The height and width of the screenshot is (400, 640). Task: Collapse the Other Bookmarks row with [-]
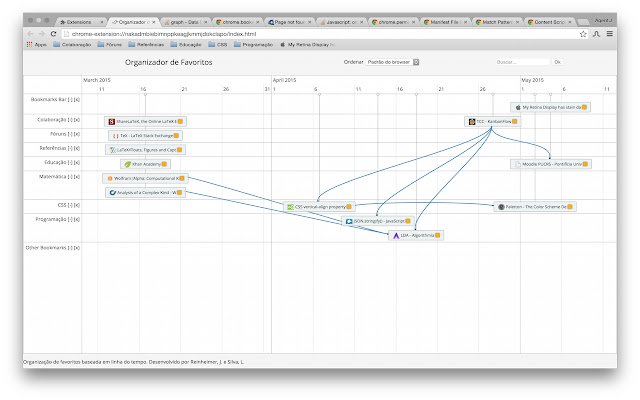tap(71, 248)
